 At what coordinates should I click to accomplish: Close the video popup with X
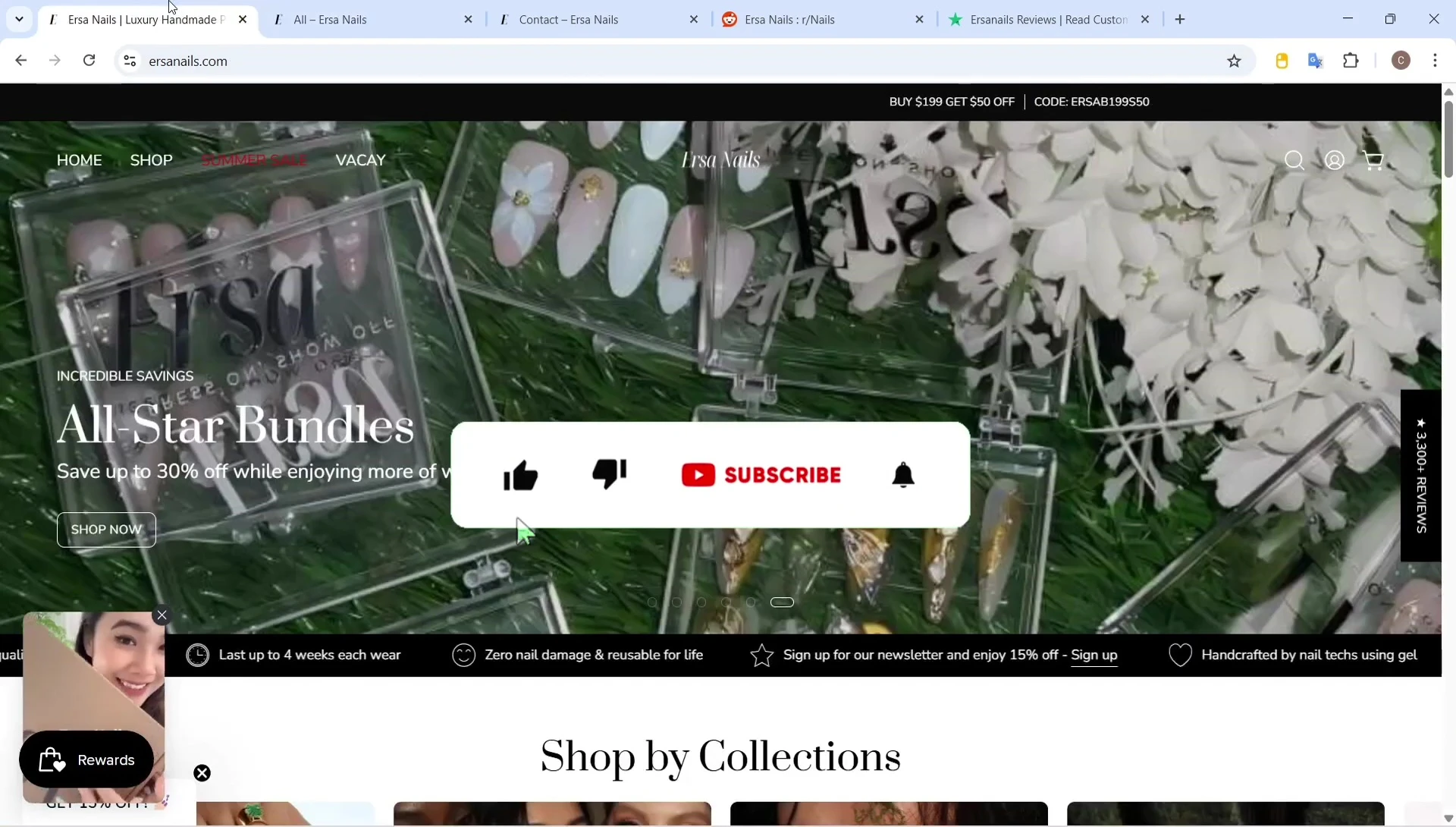click(162, 615)
